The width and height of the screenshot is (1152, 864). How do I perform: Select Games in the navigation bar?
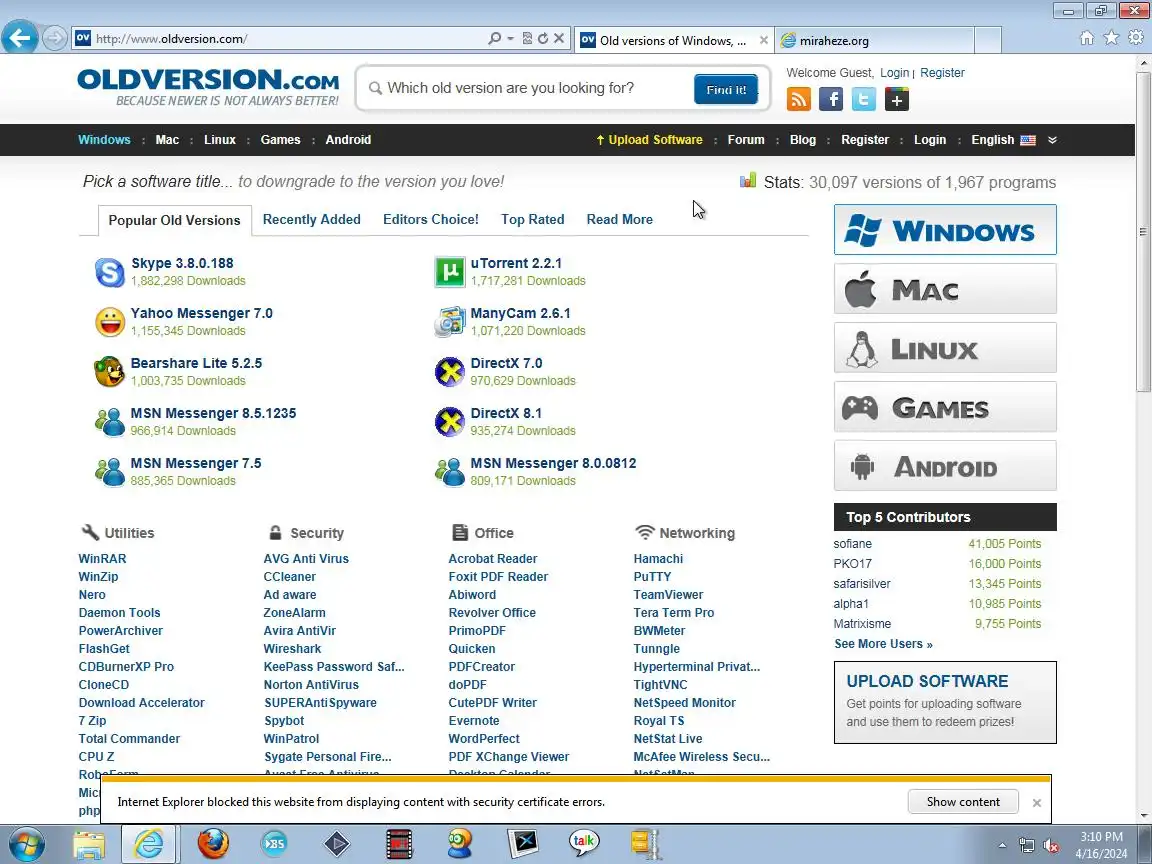tap(280, 140)
